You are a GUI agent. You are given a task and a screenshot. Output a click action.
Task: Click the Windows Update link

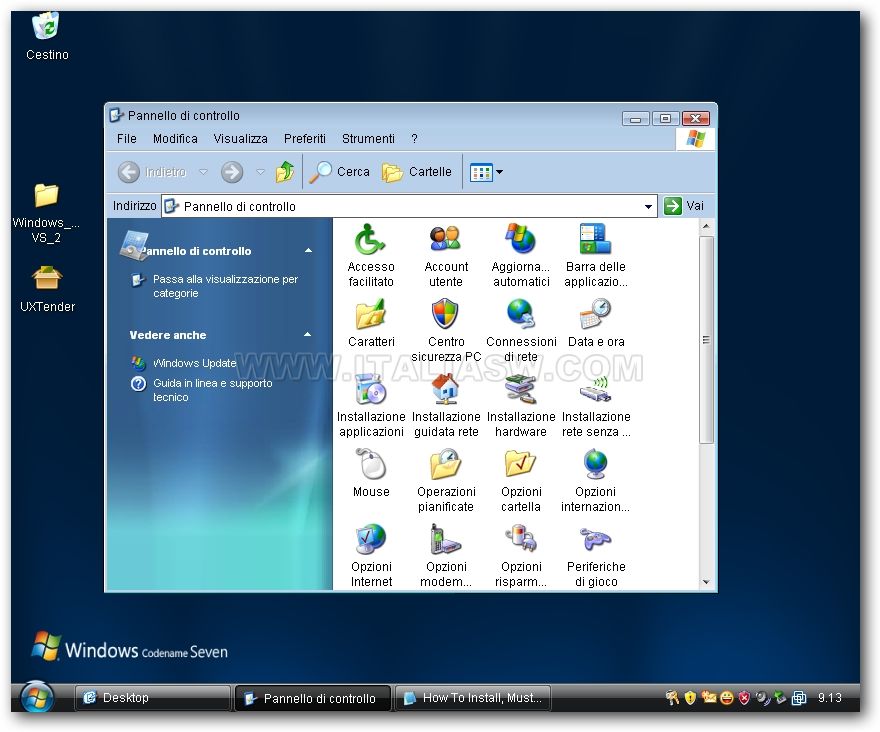click(x=194, y=363)
